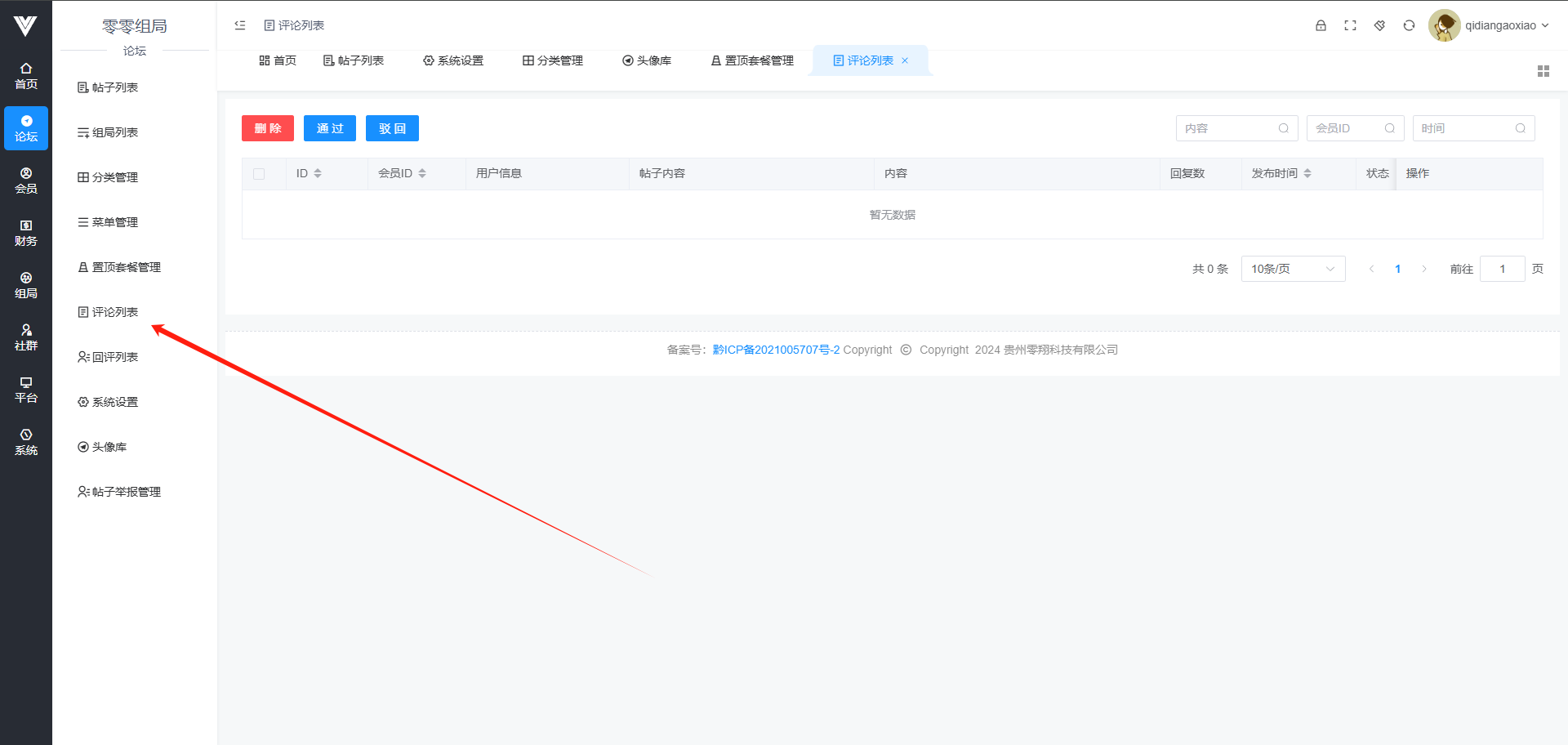This screenshot has height=745, width=1568.
Task: Click the 通过 approve button
Action: pos(329,128)
